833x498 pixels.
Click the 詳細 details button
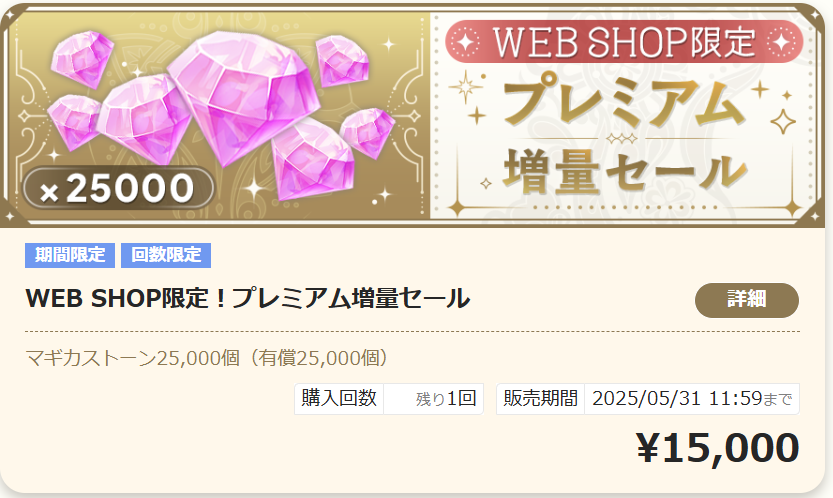tap(746, 300)
